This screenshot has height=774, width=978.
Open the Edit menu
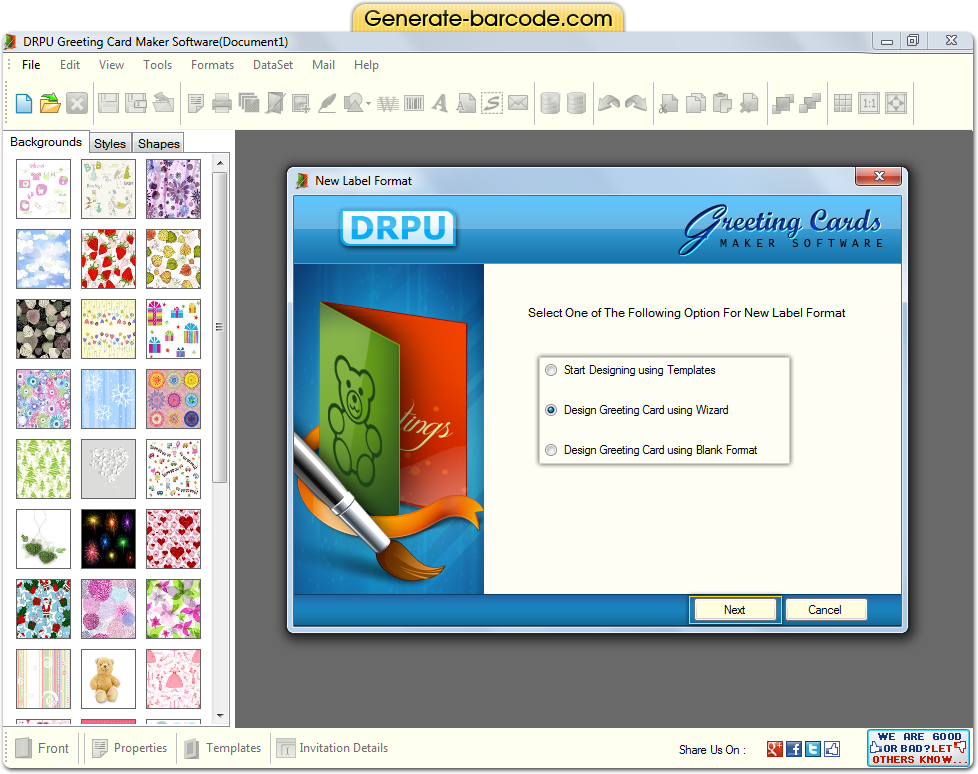[70, 65]
